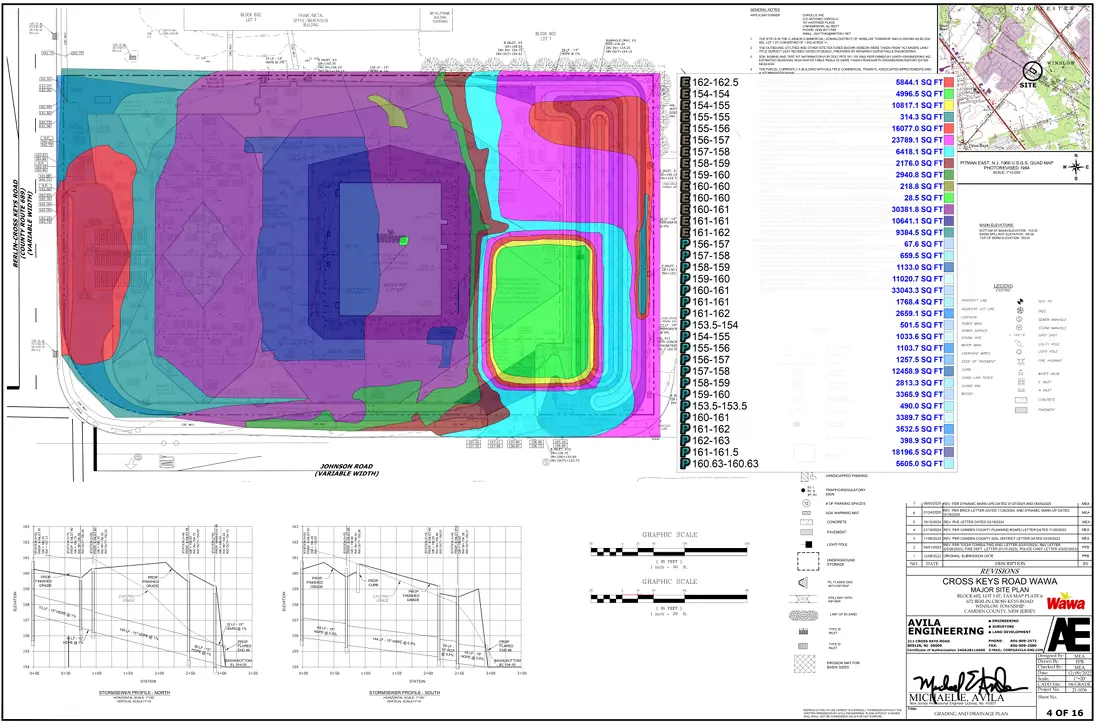This screenshot has height=724, width=1097.
Task: Select the P icon on the 33043.3 SQ FT row
Action: point(686,290)
